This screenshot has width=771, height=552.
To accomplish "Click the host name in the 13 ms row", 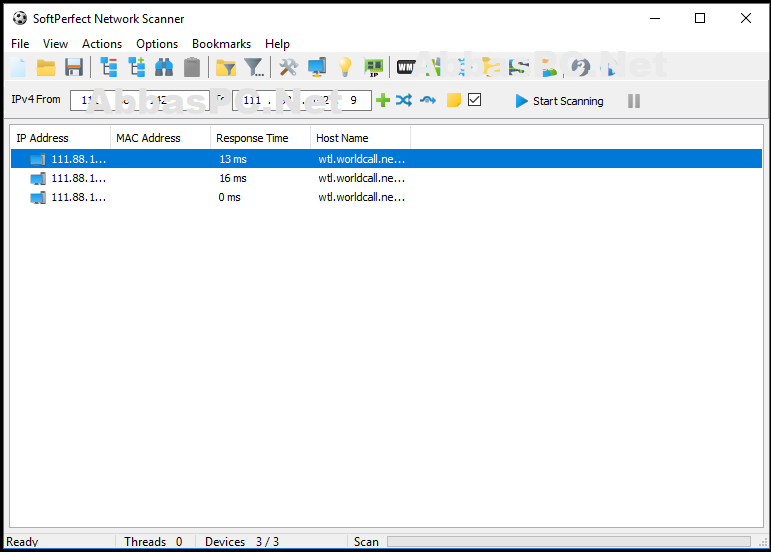I will point(361,159).
